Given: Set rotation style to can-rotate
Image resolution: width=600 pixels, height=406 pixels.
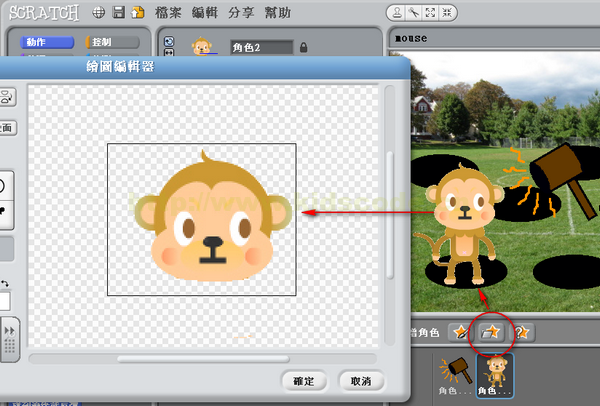Looking at the screenshot, I should (x=169, y=41).
